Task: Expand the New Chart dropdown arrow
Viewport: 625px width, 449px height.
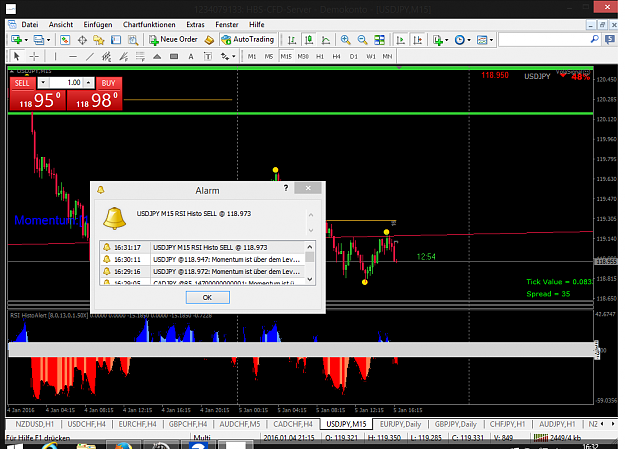Action: tap(26, 40)
